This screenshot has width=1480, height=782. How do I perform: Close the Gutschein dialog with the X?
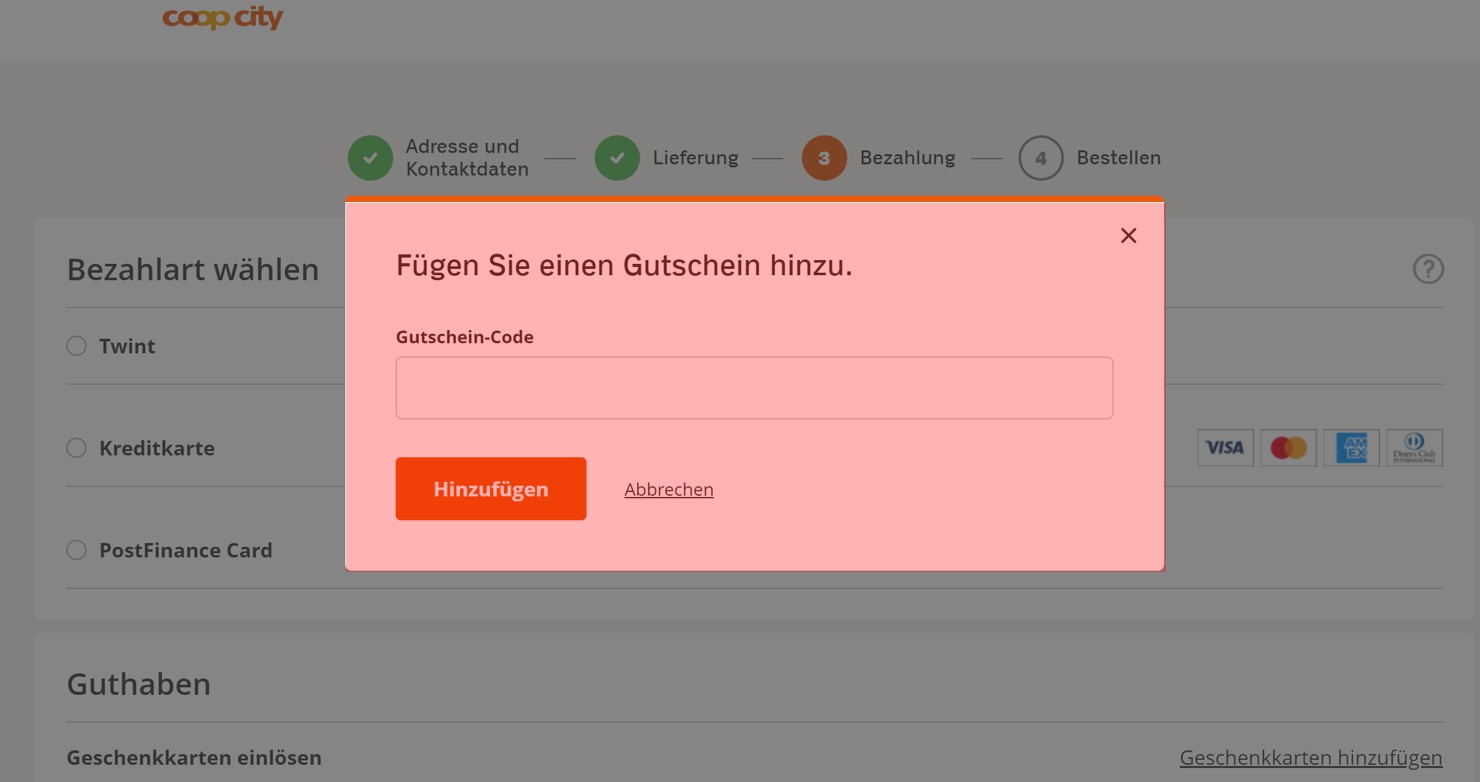coord(1128,235)
